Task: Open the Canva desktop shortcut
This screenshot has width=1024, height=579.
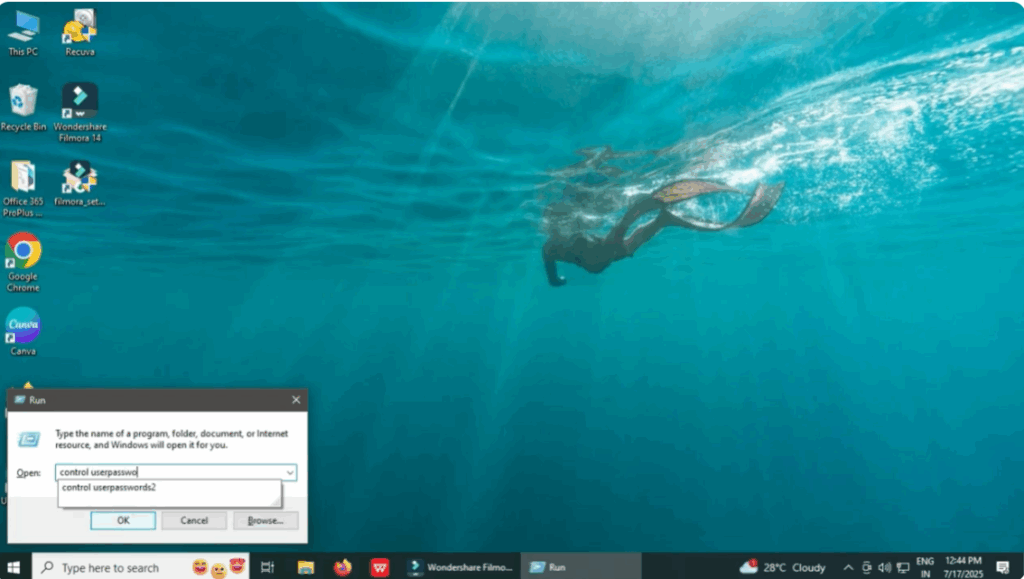Action: (x=23, y=326)
